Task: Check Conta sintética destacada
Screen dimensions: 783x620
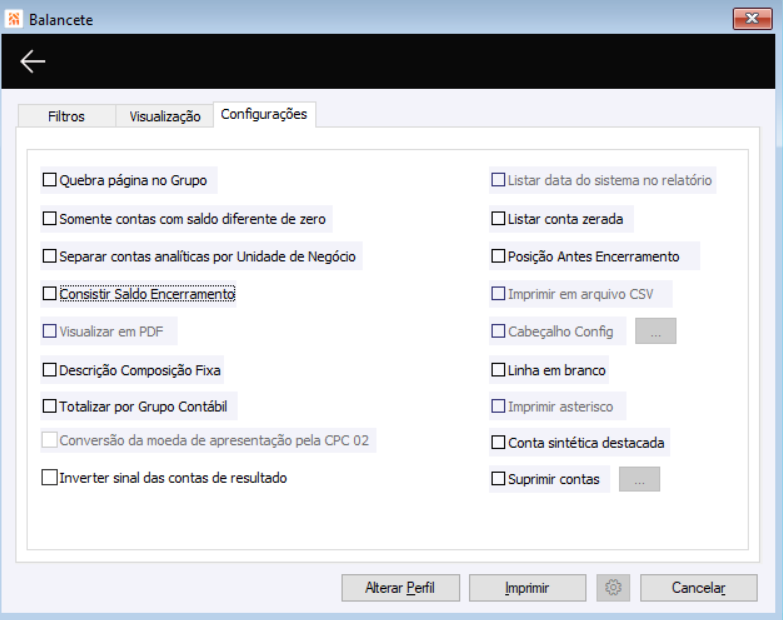Action: pyautogui.click(x=498, y=443)
